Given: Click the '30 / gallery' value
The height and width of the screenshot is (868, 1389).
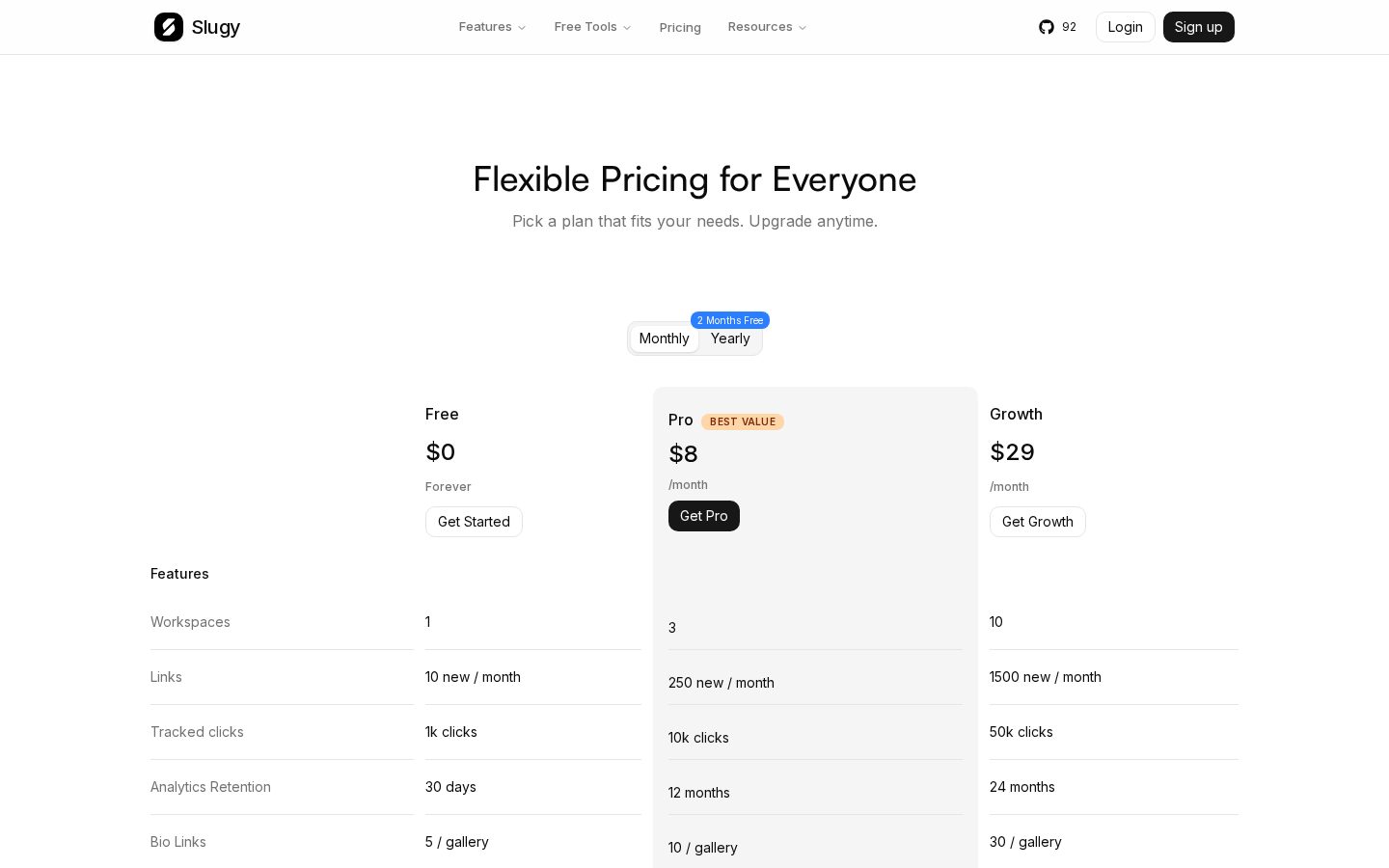Looking at the screenshot, I should [x=1025, y=842].
